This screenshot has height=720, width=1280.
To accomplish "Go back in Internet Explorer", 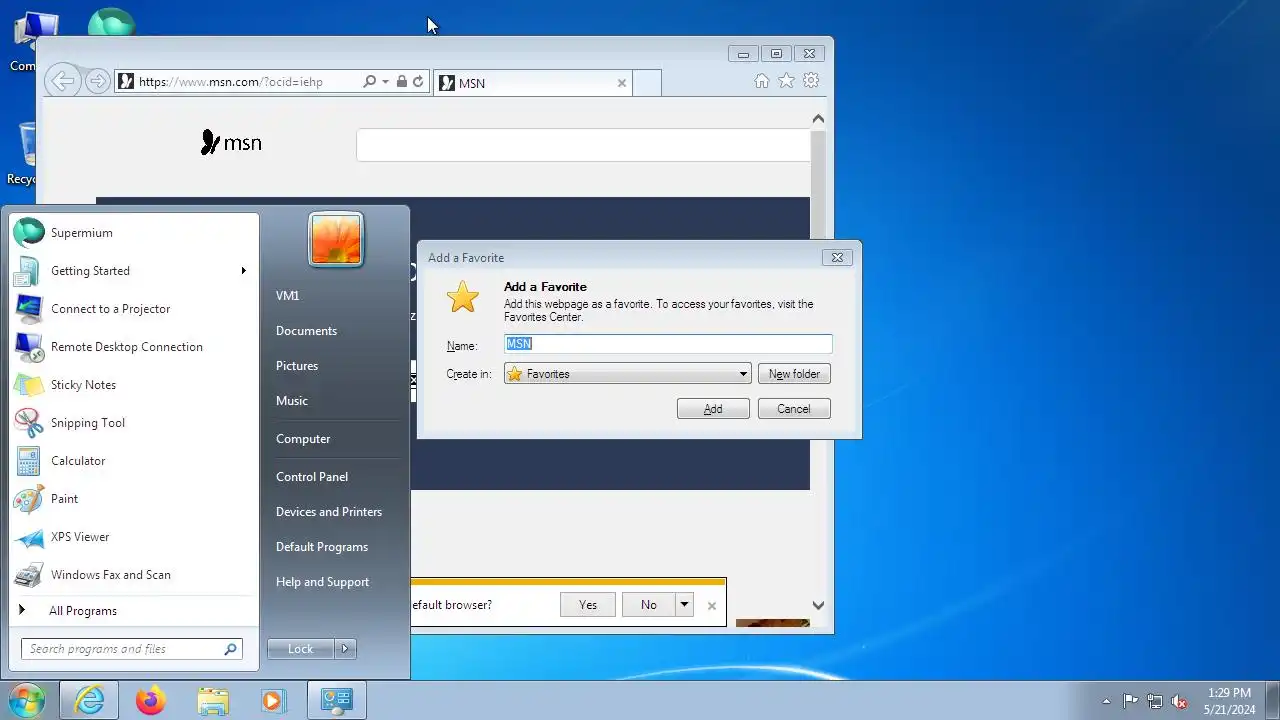I will pyautogui.click(x=63, y=82).
